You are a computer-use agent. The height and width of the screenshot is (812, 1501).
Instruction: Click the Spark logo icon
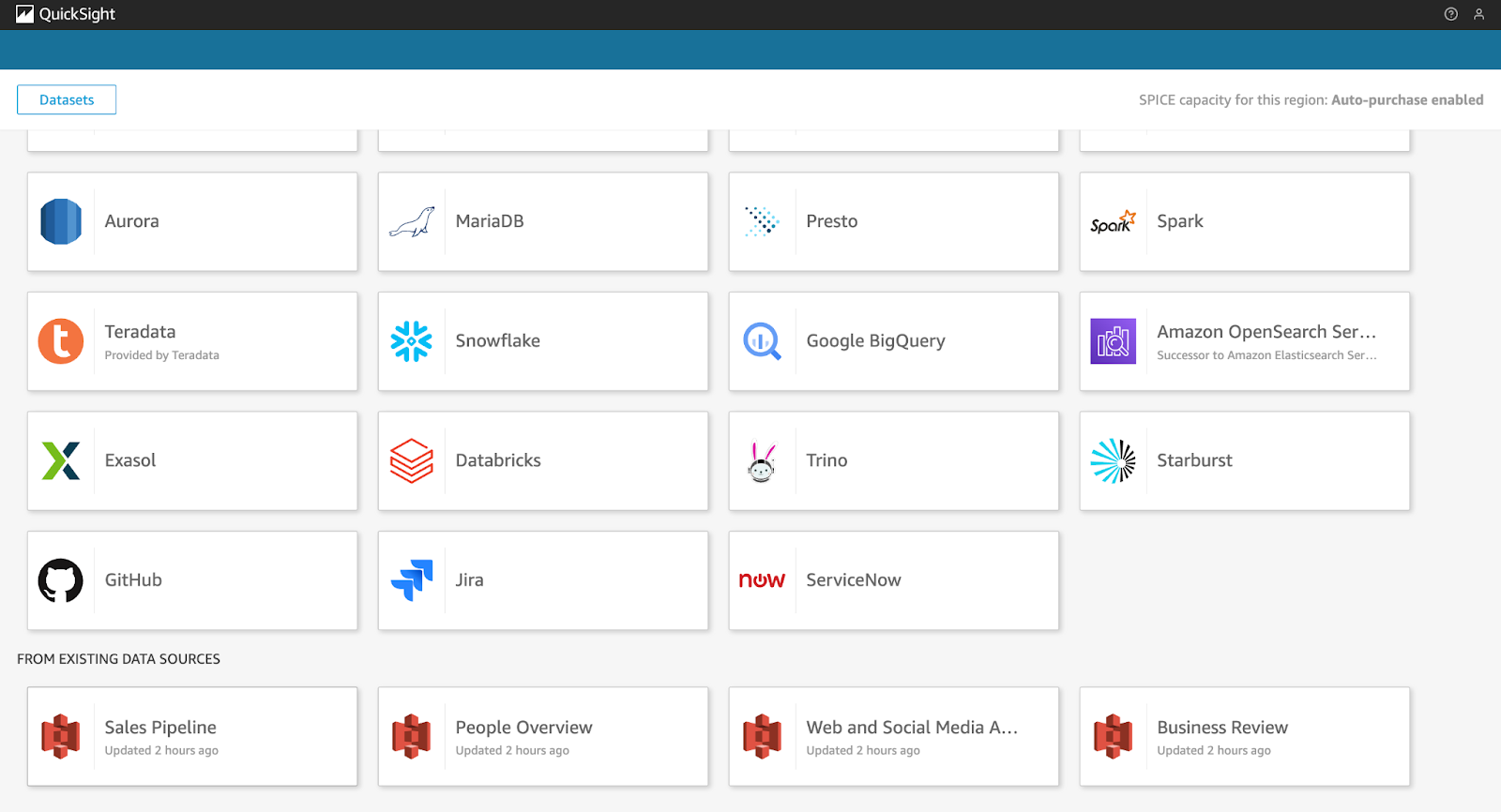pyautogui.click(x=1114, y=222)
